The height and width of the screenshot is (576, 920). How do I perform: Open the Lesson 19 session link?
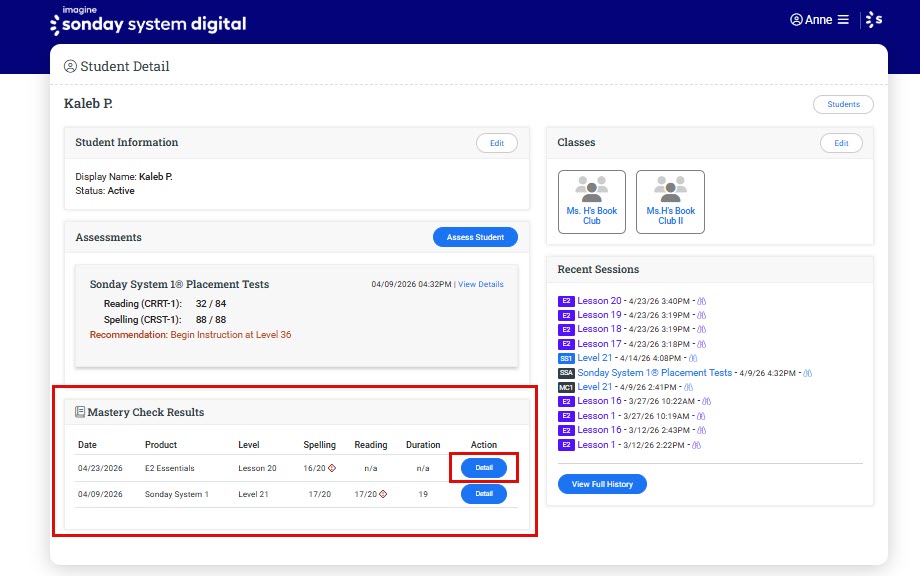click(599, 315)
